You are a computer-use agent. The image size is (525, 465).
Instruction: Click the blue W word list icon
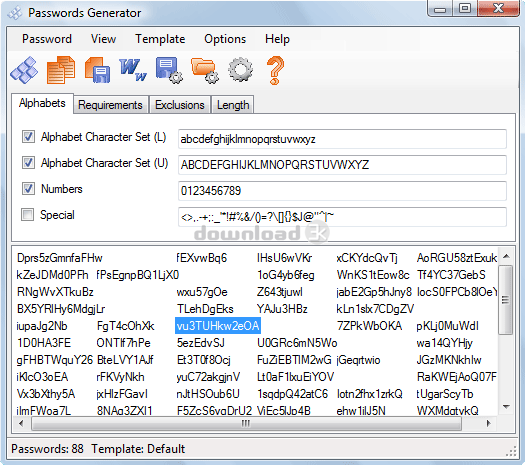coord(133,70)
